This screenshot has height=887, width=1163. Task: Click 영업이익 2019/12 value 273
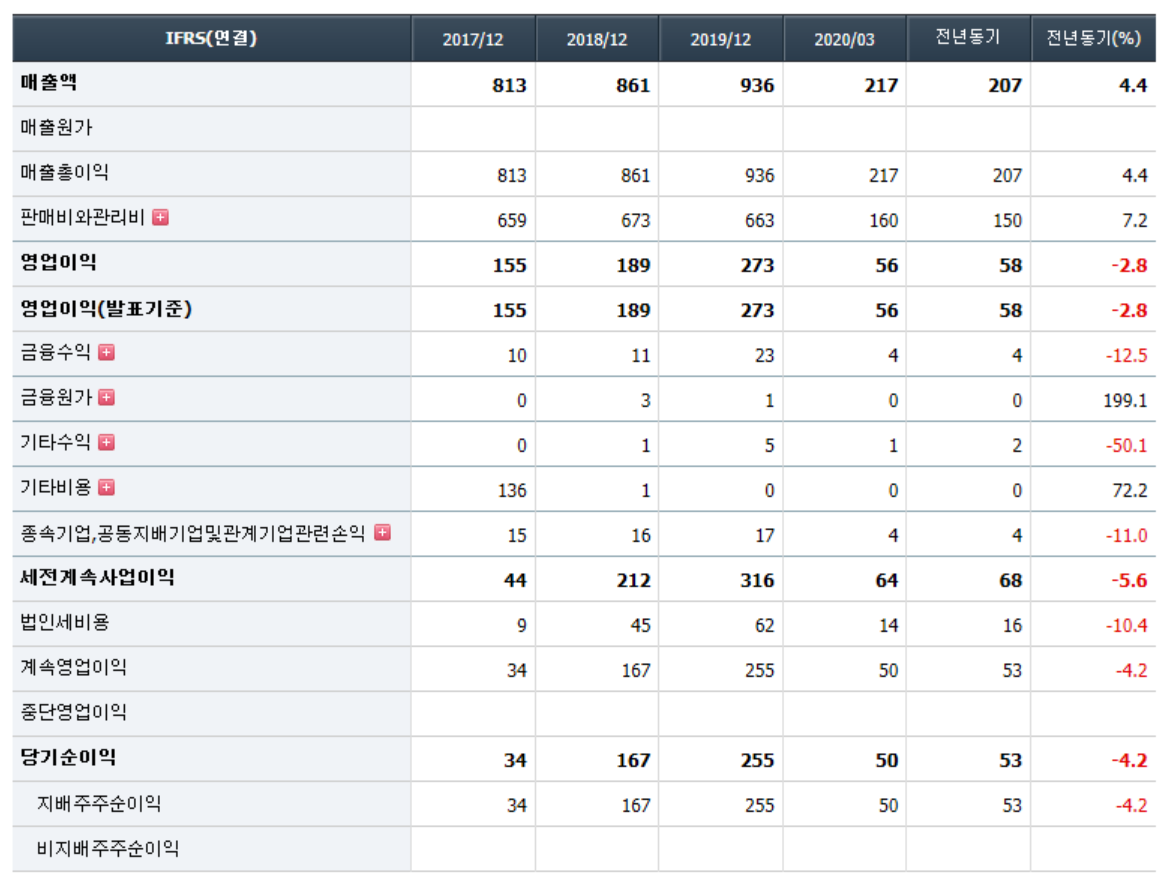(757, 266)
